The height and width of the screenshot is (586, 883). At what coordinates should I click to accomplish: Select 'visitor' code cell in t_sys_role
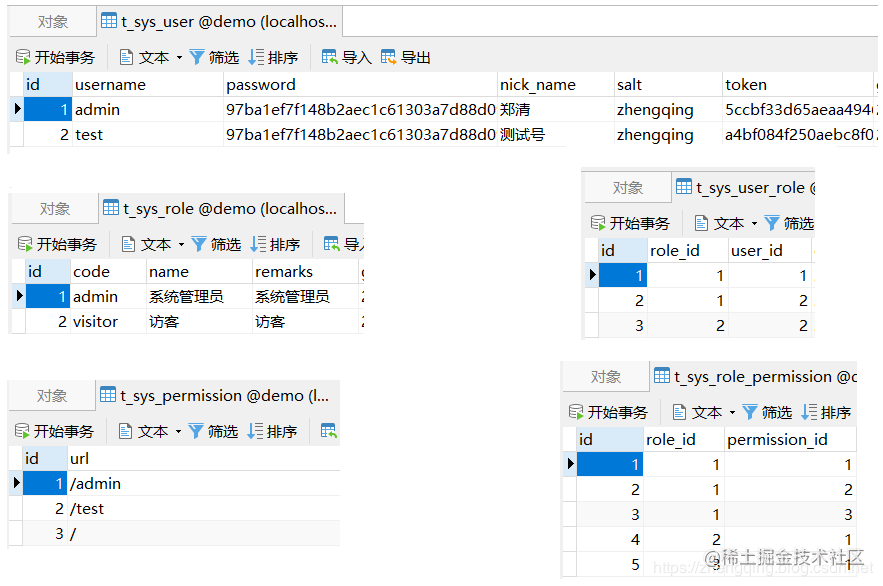pos(108,321)
